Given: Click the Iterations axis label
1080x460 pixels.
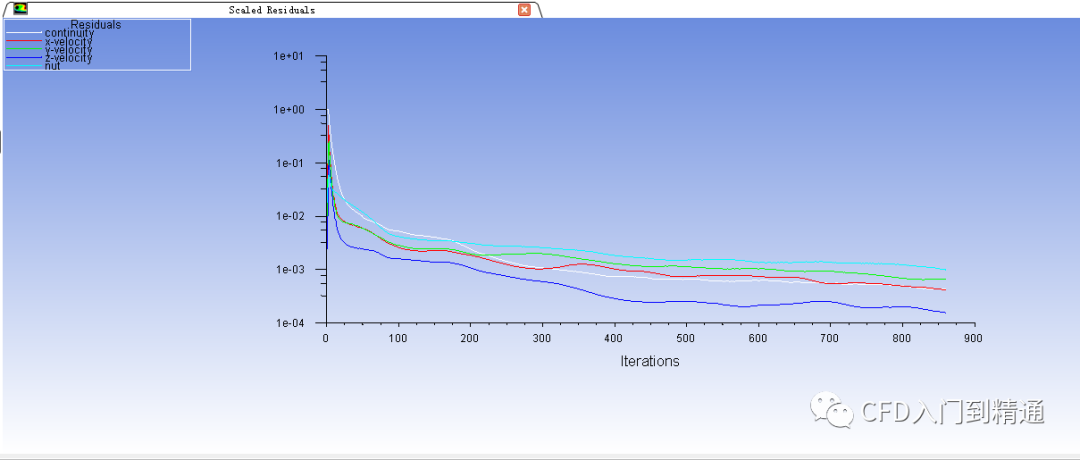Looking at the screenshot, I should [650, 362].
